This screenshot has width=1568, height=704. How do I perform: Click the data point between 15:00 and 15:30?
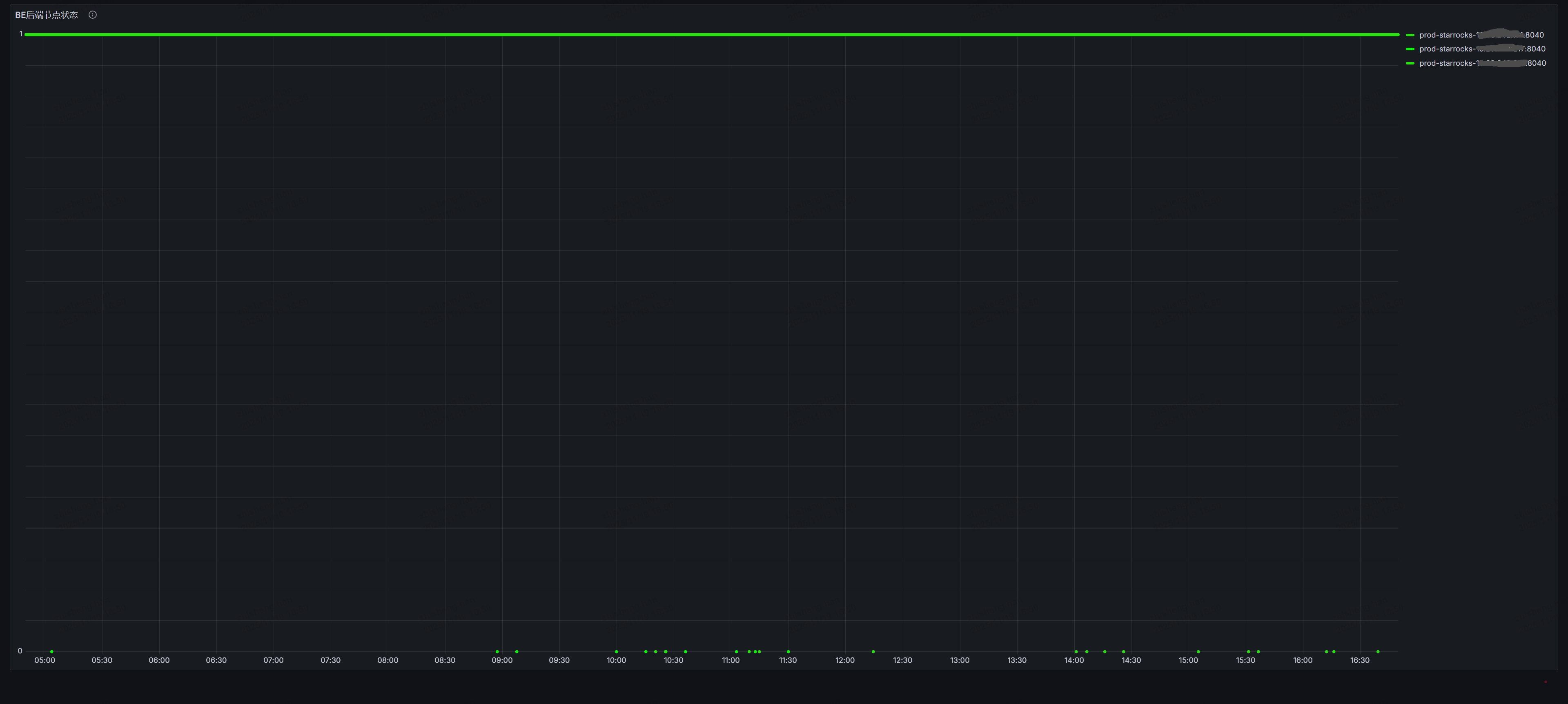pos(1198,652)
